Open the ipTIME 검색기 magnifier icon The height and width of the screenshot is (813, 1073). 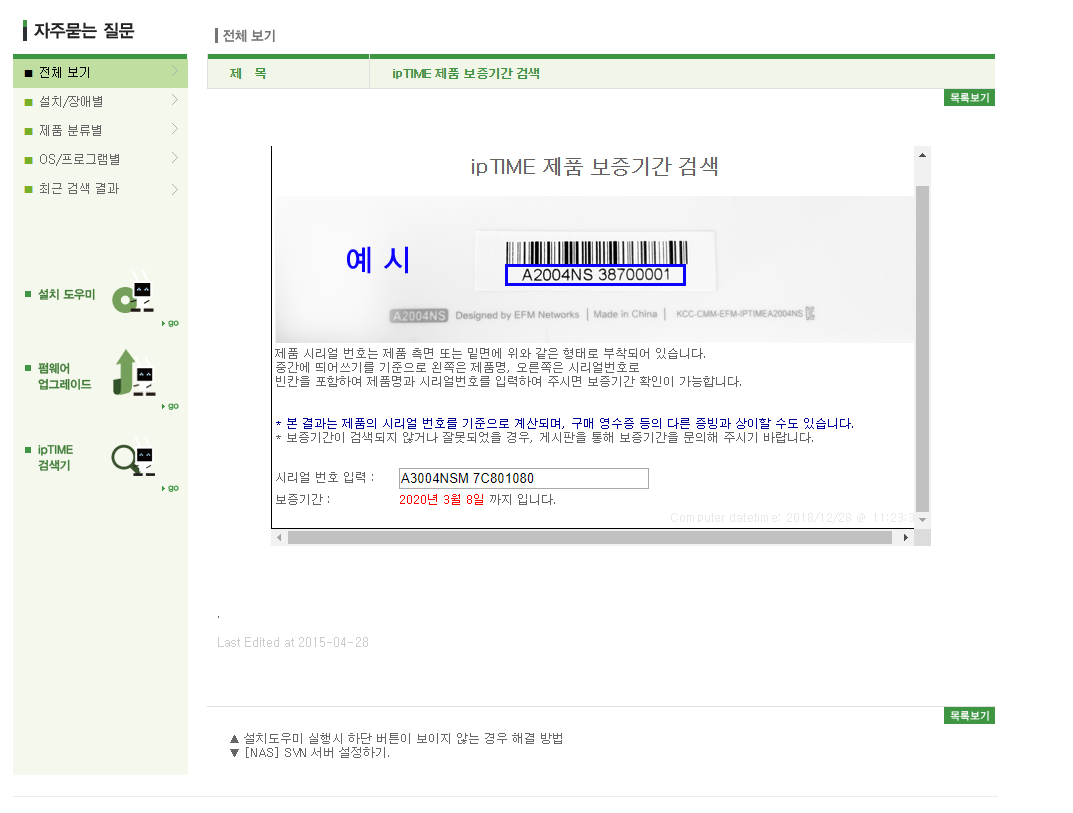(133, 459)
